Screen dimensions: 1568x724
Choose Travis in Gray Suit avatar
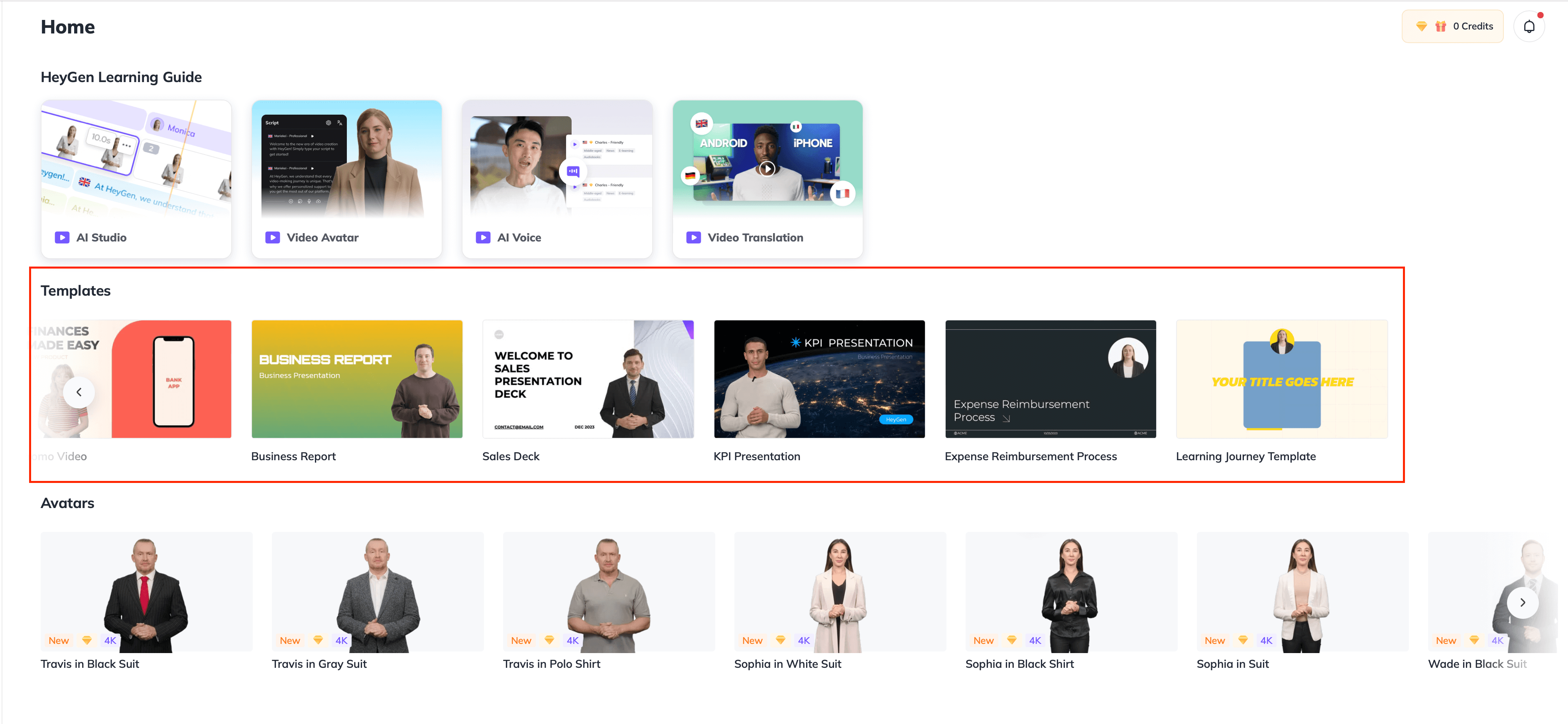378,591
